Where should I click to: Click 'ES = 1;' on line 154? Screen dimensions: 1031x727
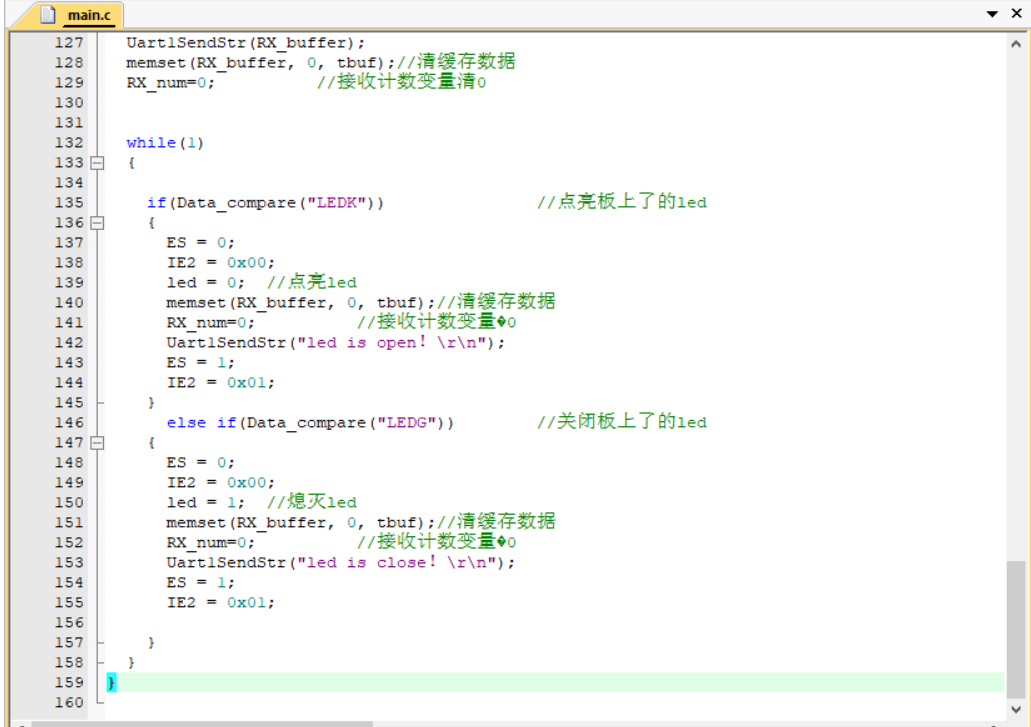pos(200,582)
